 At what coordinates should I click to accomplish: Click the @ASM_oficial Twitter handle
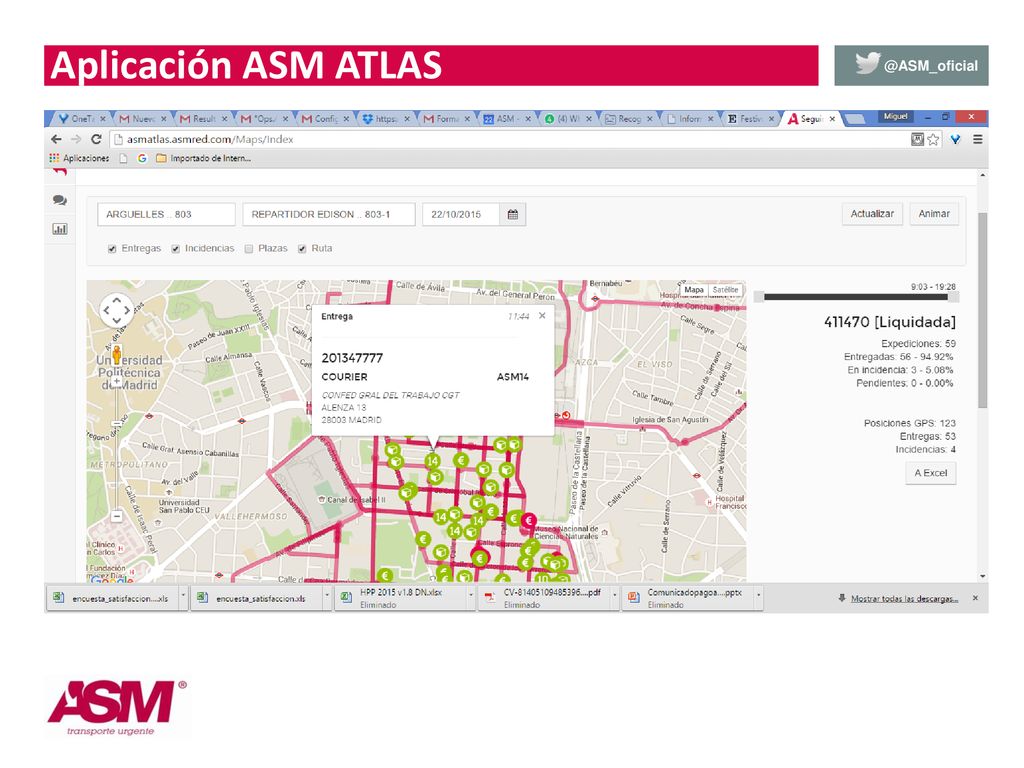pos(931,66)
